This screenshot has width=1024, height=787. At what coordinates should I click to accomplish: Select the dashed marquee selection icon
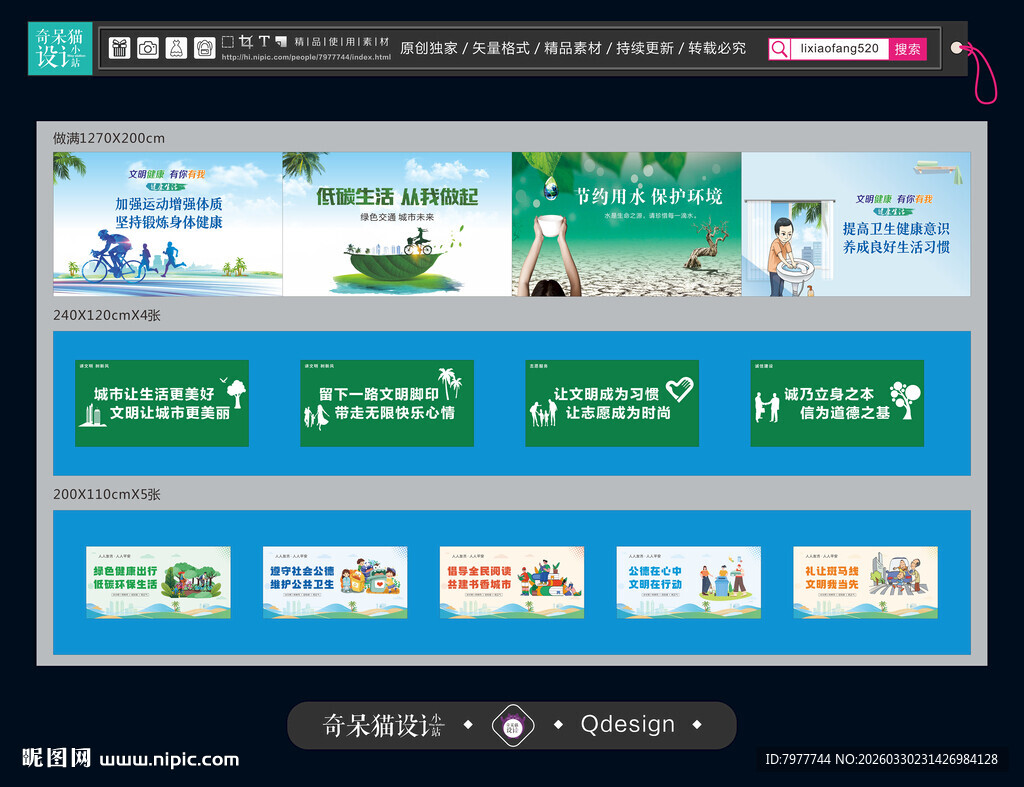pos(229,42)
